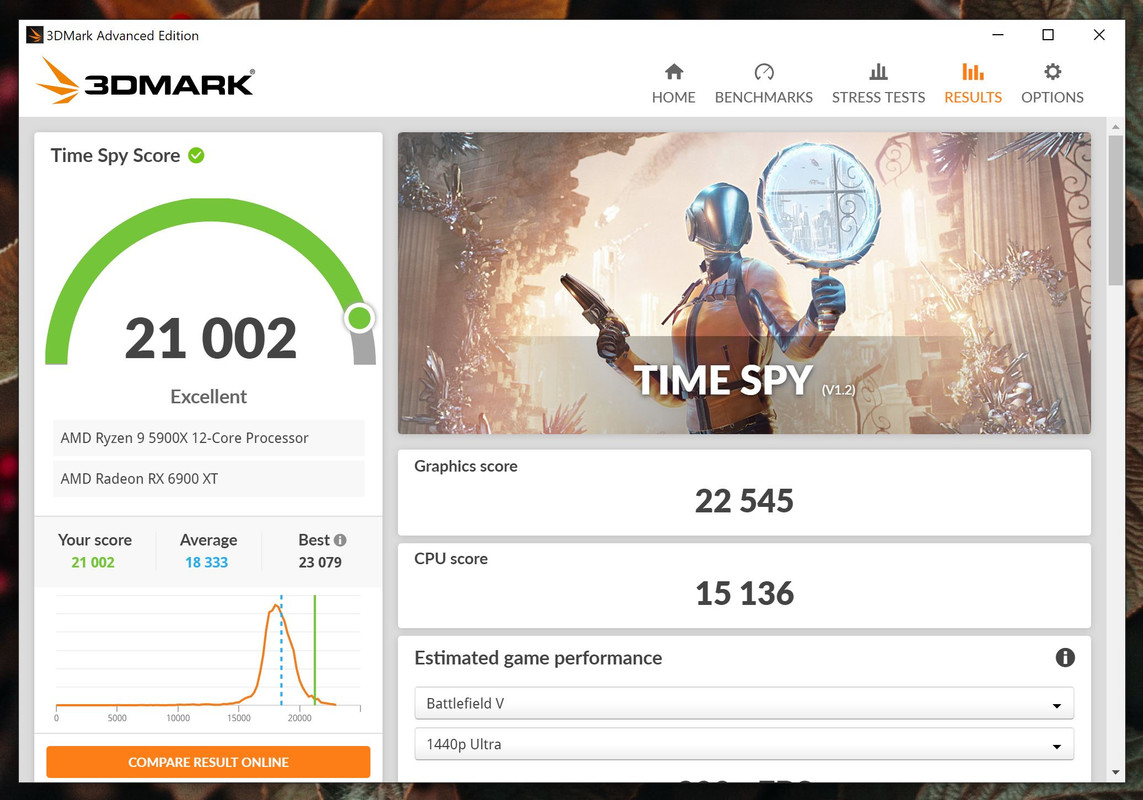Minimize the 3DMark window
This screenshot has height=800, width=1143.
[998, 34]
